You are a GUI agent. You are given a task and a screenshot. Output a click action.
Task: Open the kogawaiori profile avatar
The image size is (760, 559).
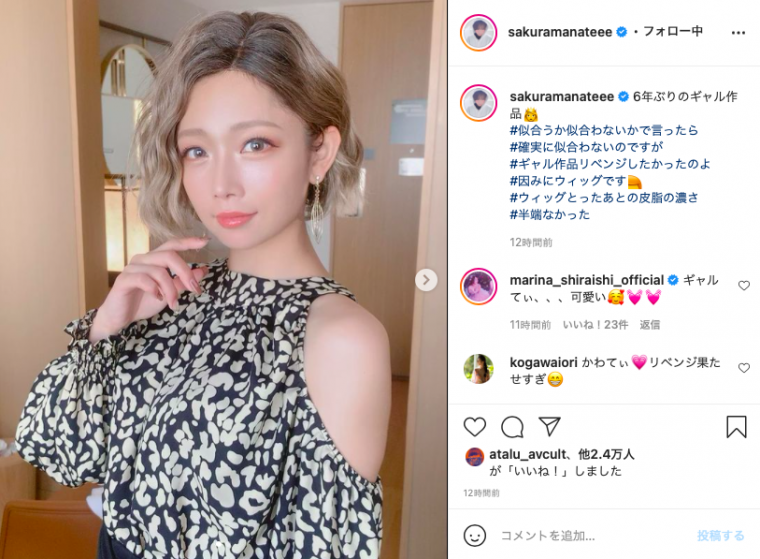[478, 369]
